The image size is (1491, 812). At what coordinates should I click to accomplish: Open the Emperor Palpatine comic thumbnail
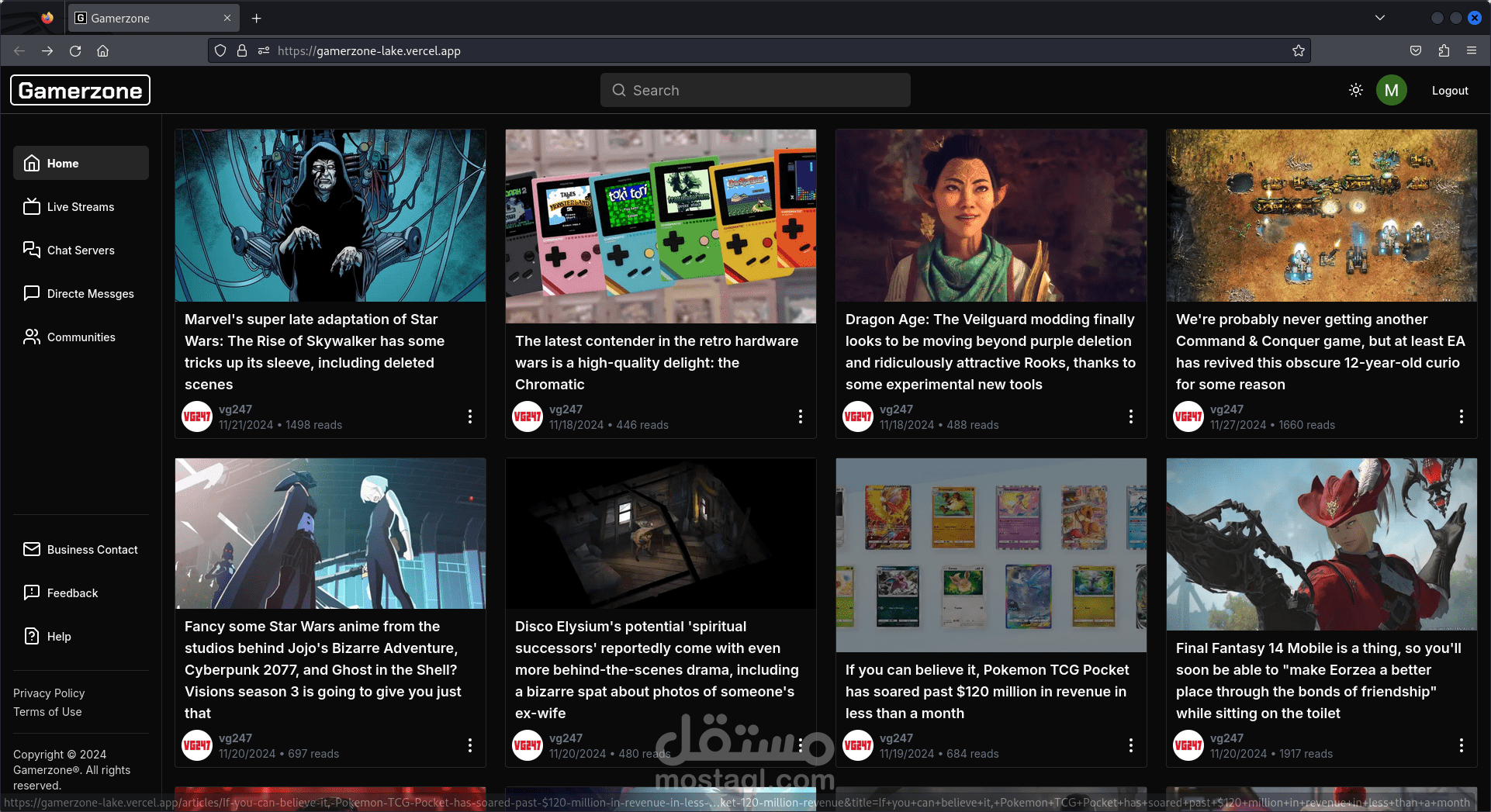click(330, 216)
